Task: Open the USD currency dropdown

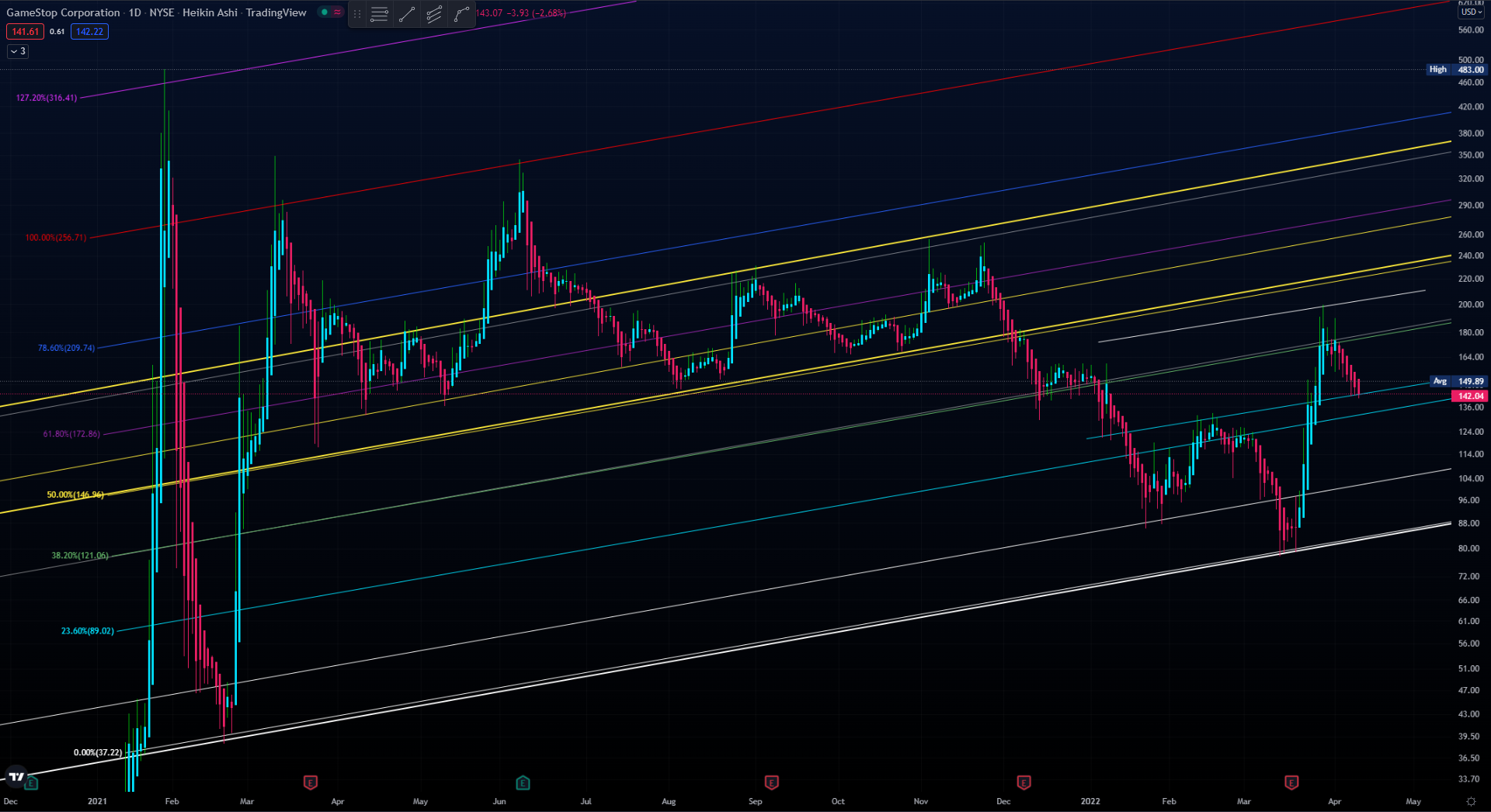Action: tap(1471, 12)
